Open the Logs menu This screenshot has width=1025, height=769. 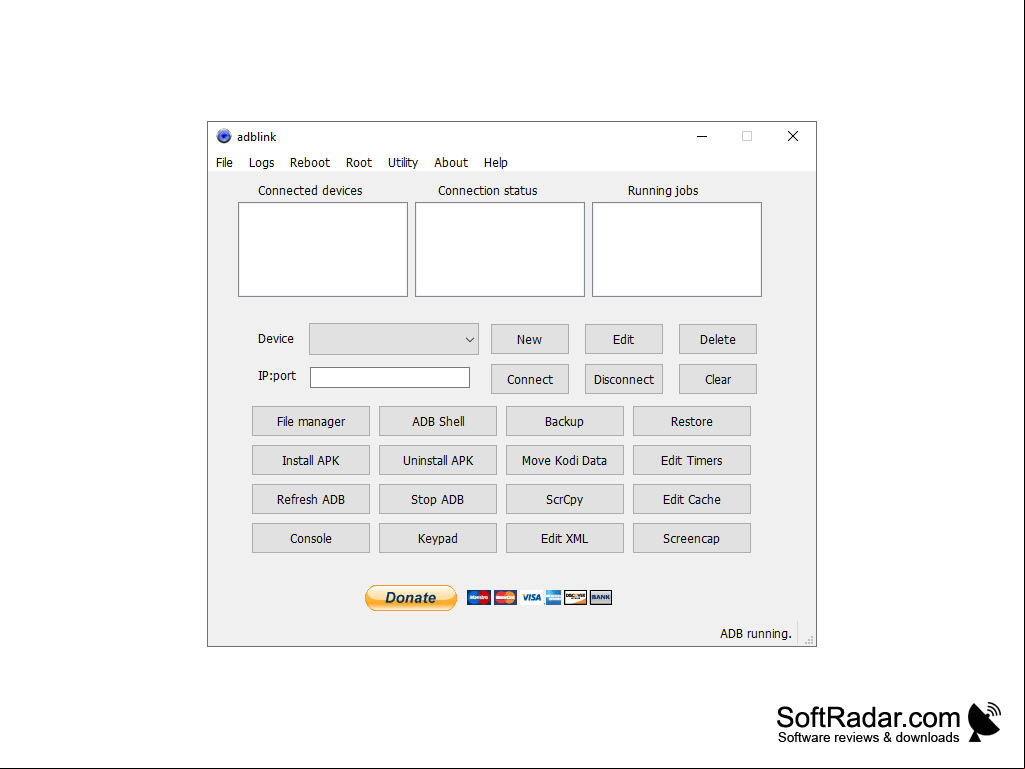point(261,162)
